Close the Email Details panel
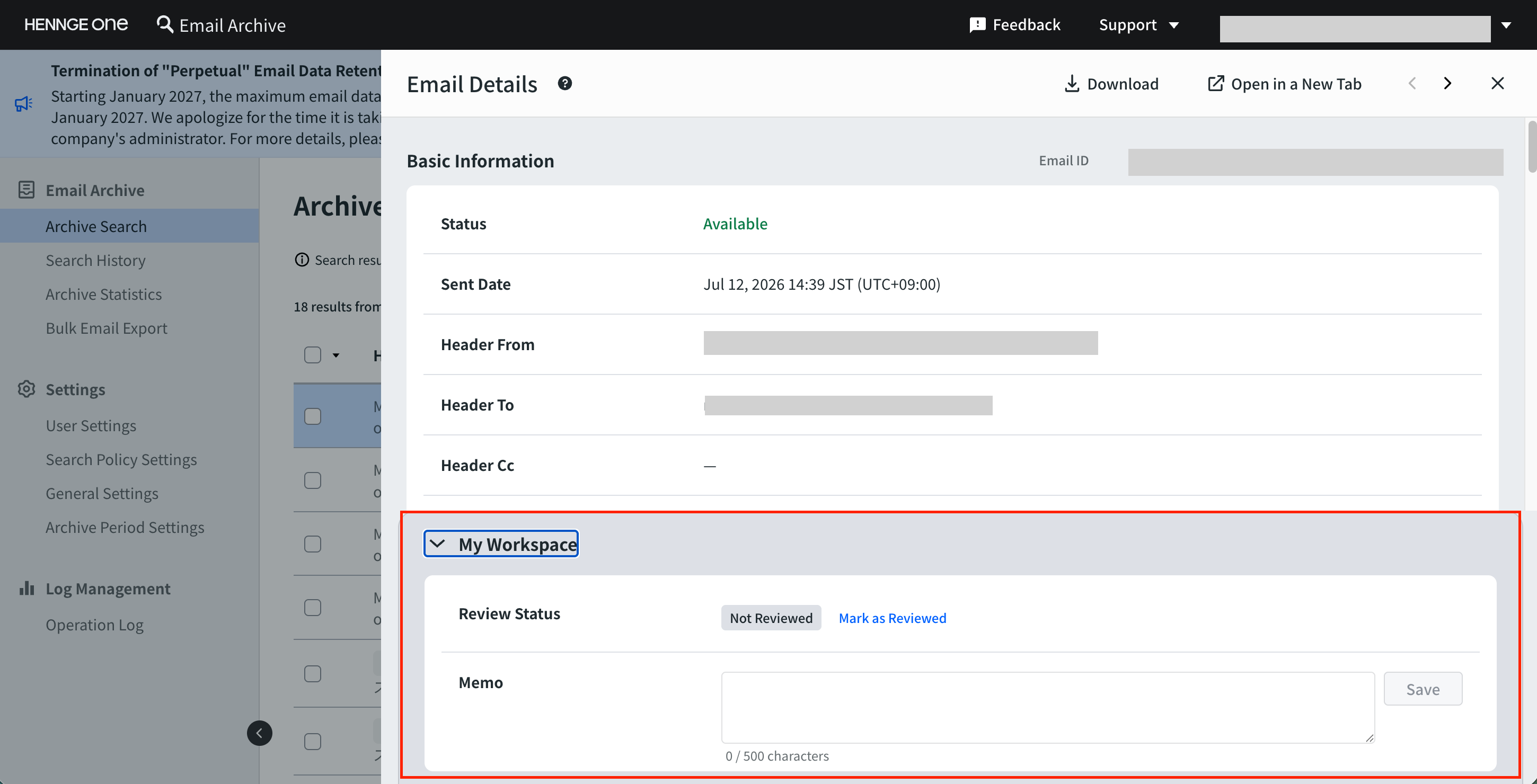Viewport: 1537px width, 784px height. point(1497,84)
